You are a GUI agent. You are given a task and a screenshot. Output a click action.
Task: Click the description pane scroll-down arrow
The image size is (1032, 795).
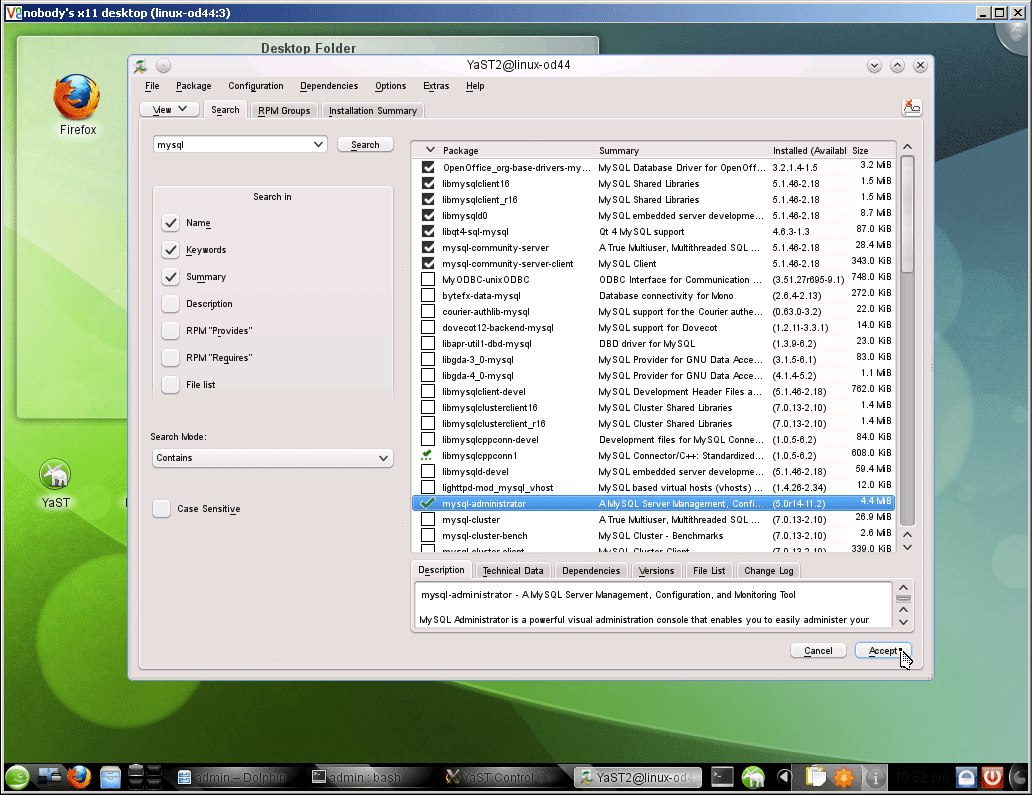[904, 622]
